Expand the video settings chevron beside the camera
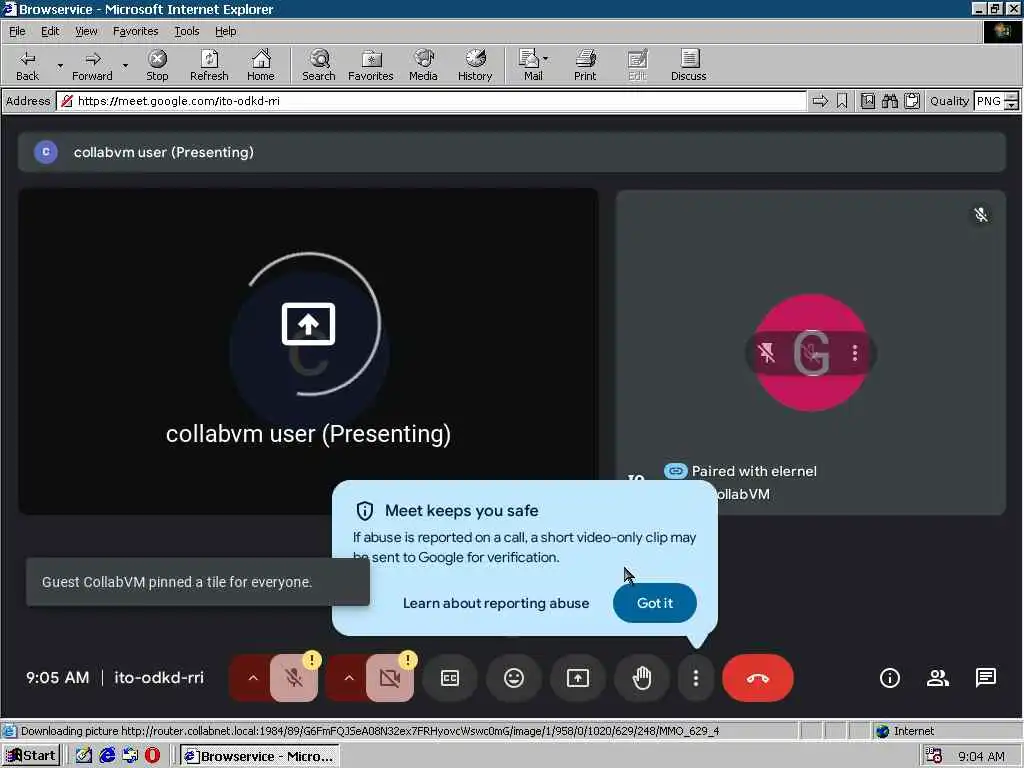This screenshot has width=1024, height=768. (x=349, y=678)
